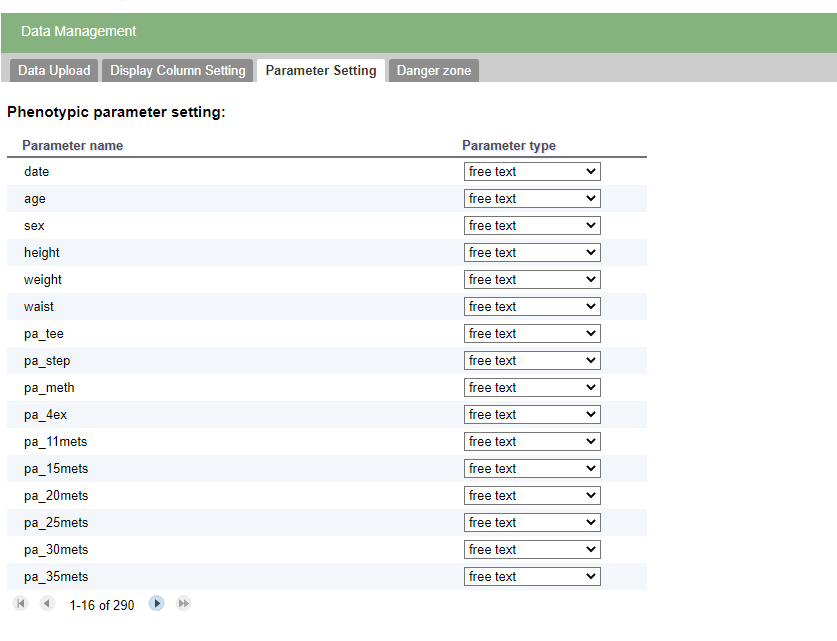Open pa_meth parameter type dropdown
Screen dimensions: 837x641
coord(532,387)
